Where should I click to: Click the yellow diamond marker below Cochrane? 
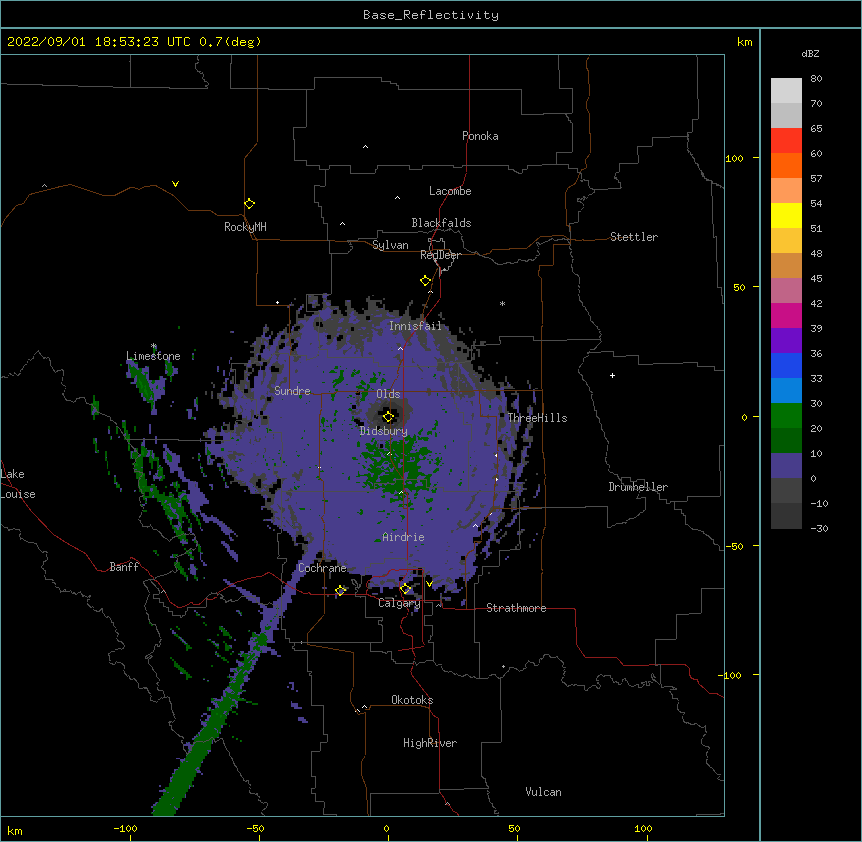pyautogui.click(x=340, y=590)
